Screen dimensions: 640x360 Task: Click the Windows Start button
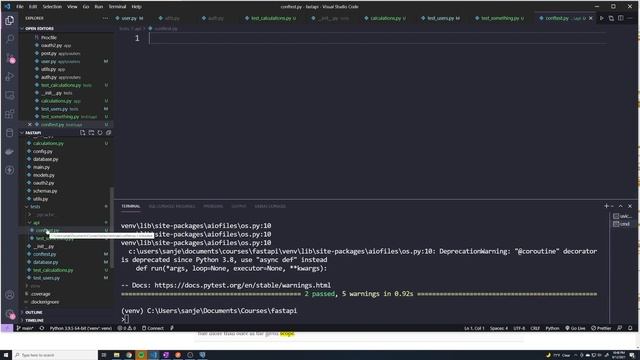tap(6, 355)
